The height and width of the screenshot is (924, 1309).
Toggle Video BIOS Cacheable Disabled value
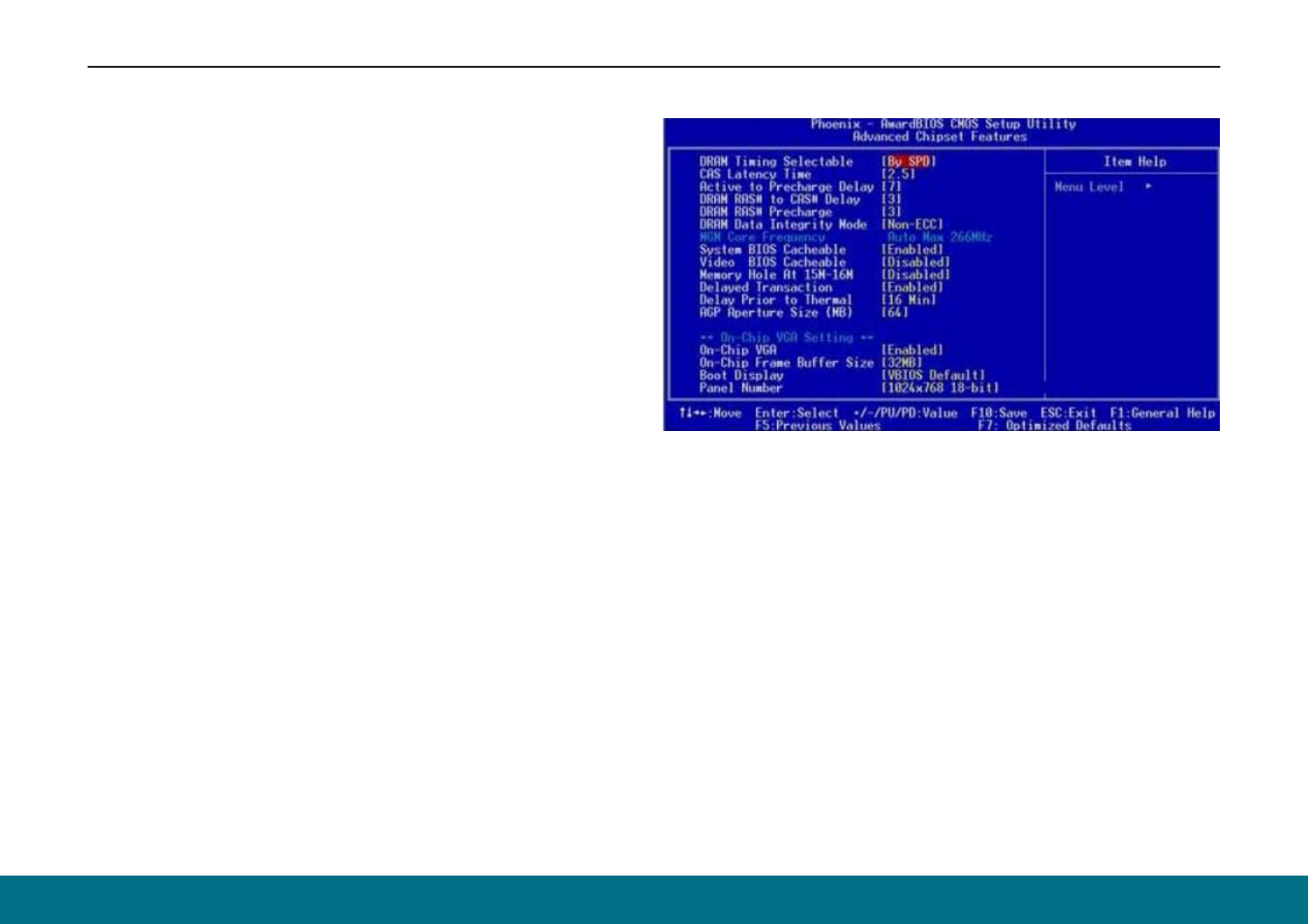tap(916, 262)
